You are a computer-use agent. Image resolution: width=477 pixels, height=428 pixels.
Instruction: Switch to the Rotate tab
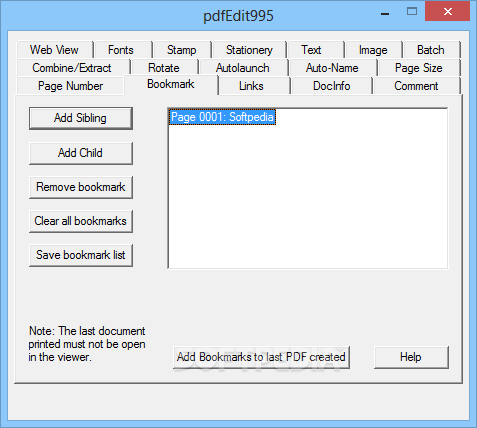tap(164, 68)
